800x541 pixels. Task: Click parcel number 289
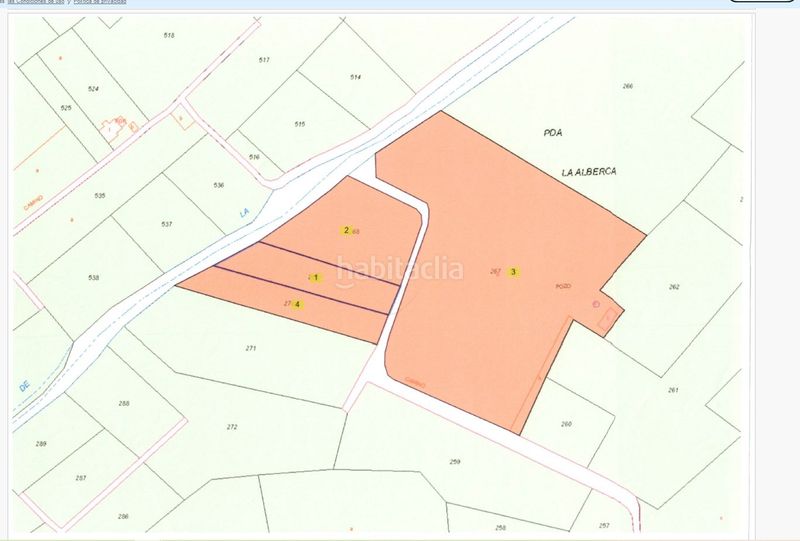[41, 444]
